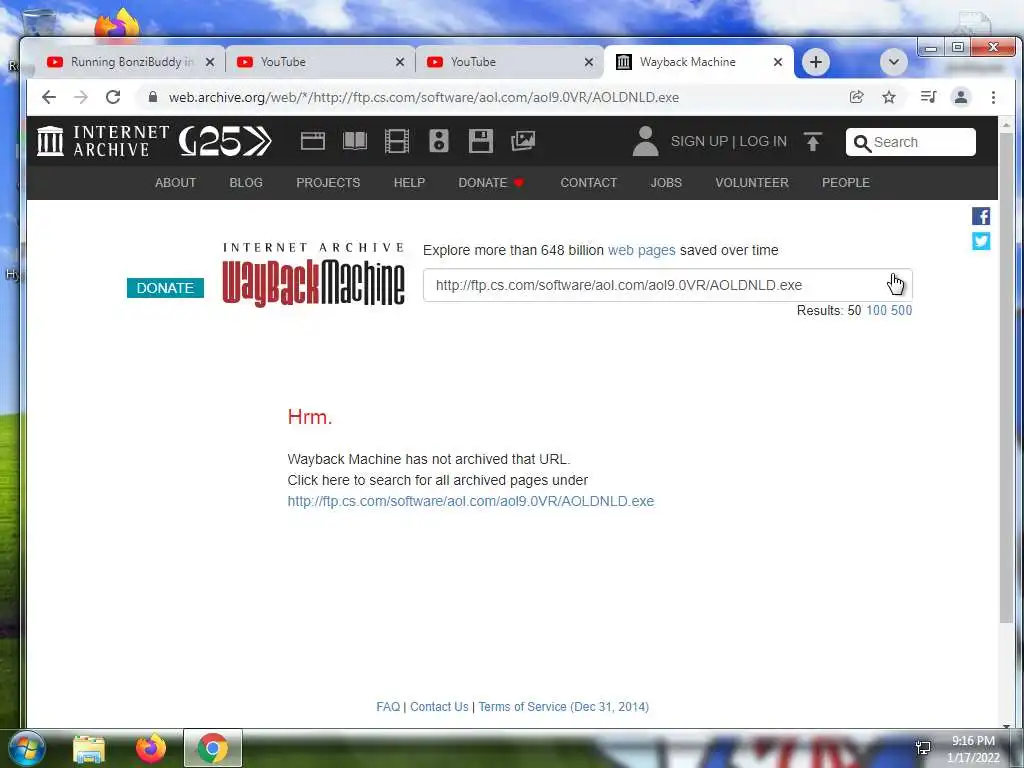Screen dimensions: 1024x768
Task: Open the Internet Archive home logo
Action: pyautogui.click(x=103, y=141)
